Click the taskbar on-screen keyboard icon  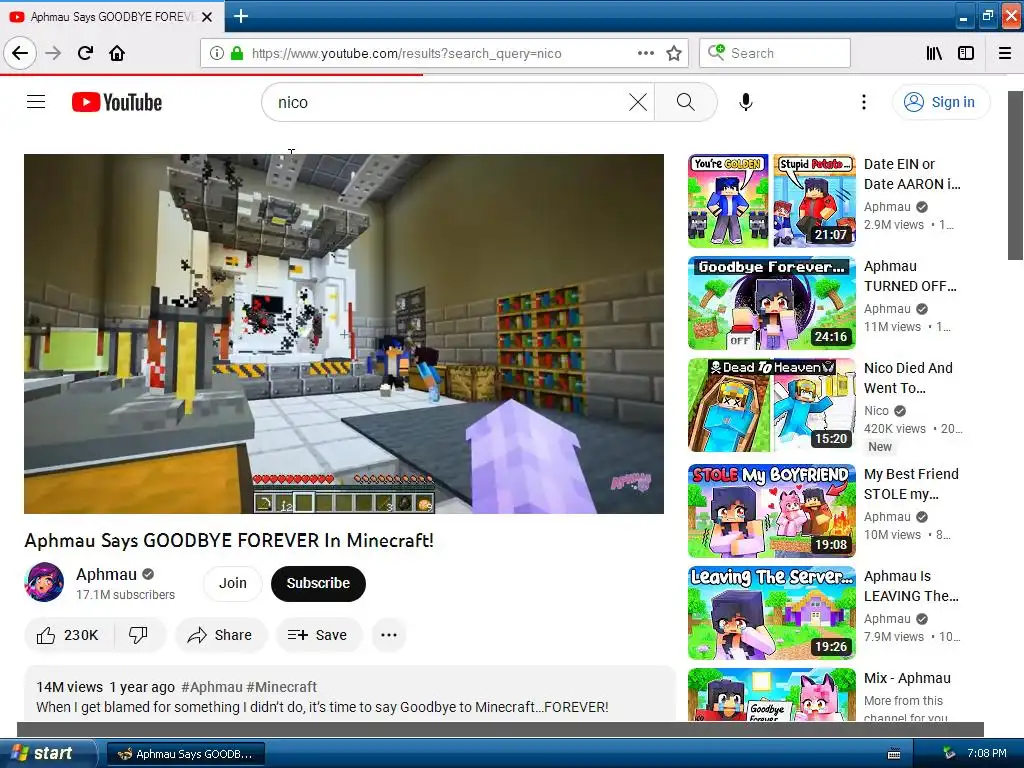point(894,754)
